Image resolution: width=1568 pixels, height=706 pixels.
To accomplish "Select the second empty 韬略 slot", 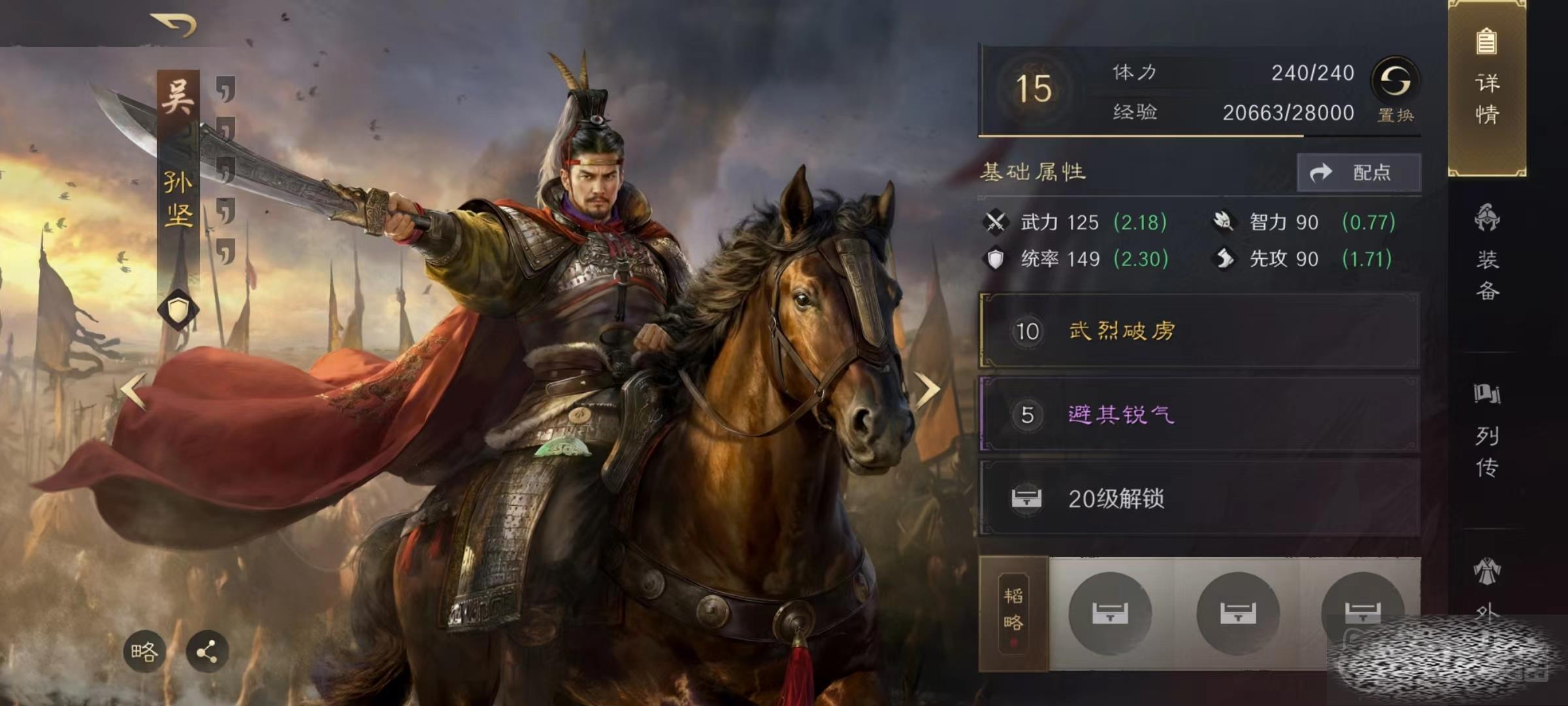I will click(x=1237, y=613).
